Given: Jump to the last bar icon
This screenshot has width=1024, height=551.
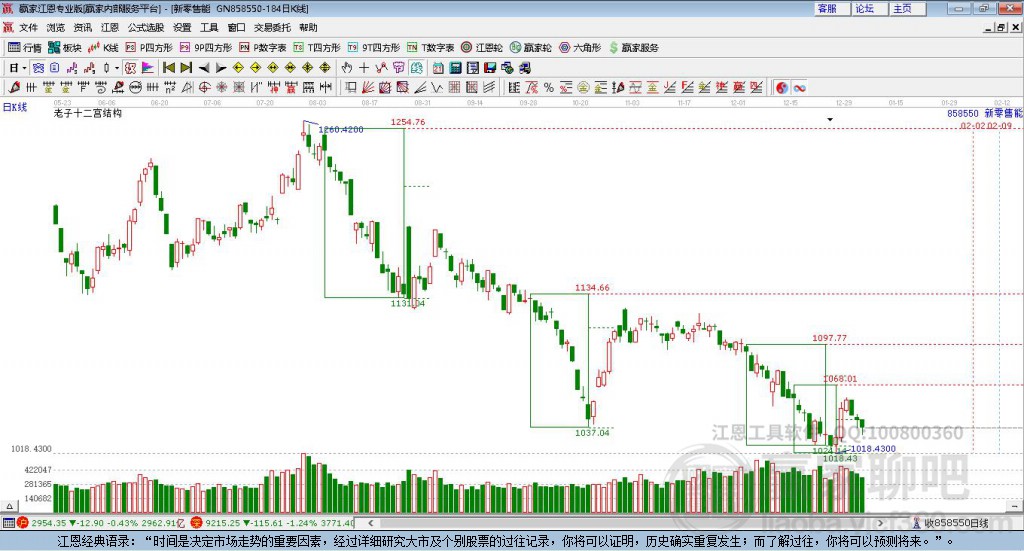Looking at the screenshot, I should click(x=186, y=68).
